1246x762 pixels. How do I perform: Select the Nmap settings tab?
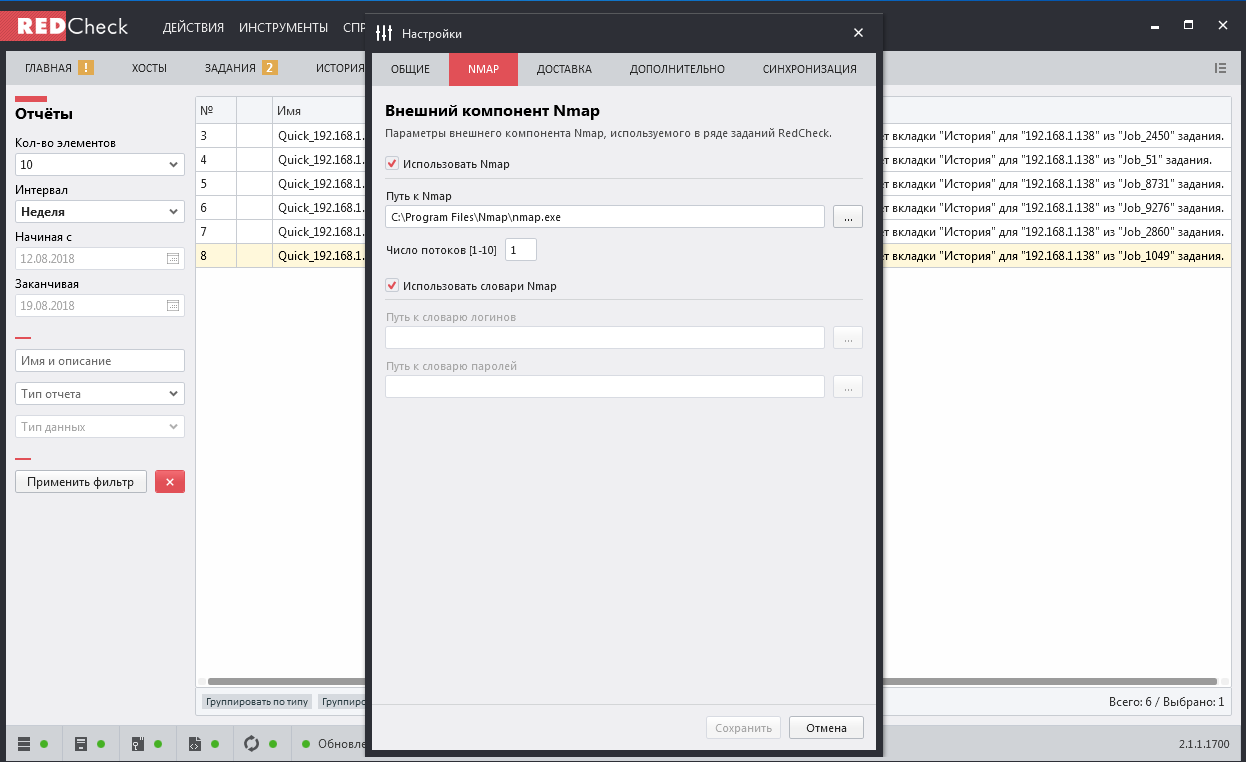[484, 69]
